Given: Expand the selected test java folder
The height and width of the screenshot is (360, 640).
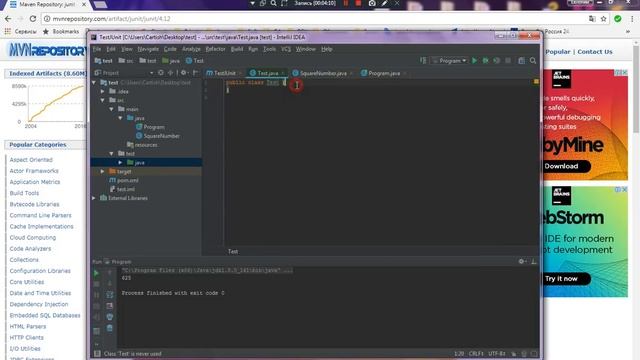Looking at the screenshot, I should (x=120, y=162).
